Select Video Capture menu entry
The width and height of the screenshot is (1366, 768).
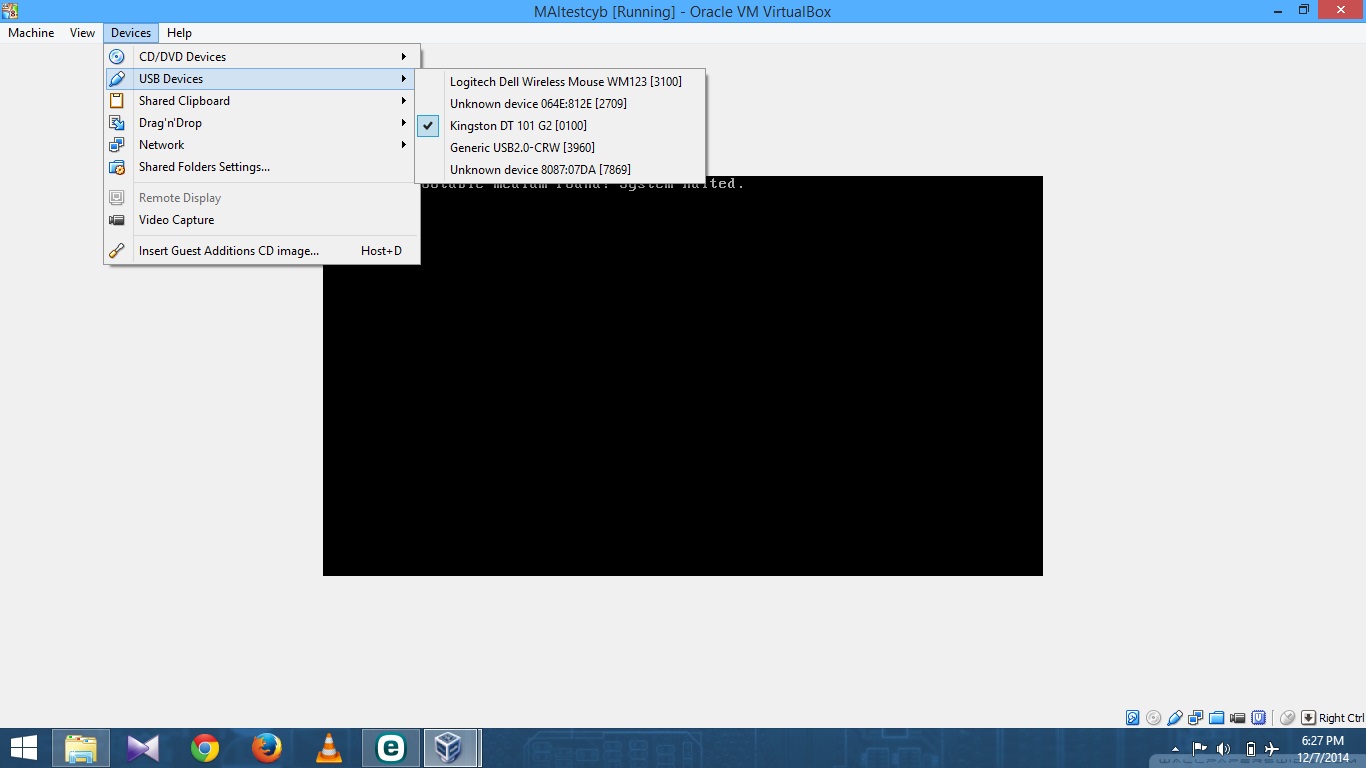pyautogui.click(x=262, y=220)
